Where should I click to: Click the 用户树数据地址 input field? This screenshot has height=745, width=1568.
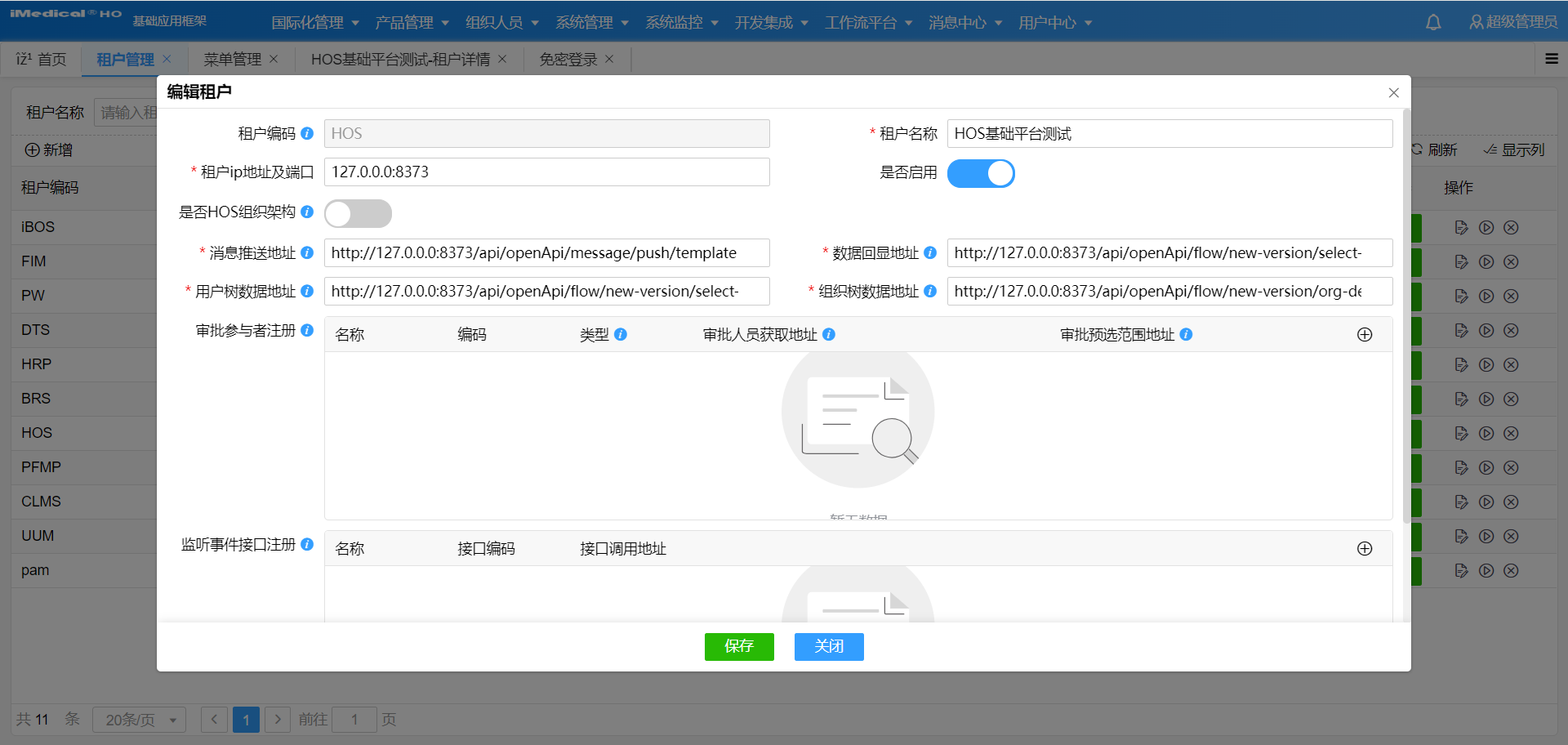[x=547, y=291]
